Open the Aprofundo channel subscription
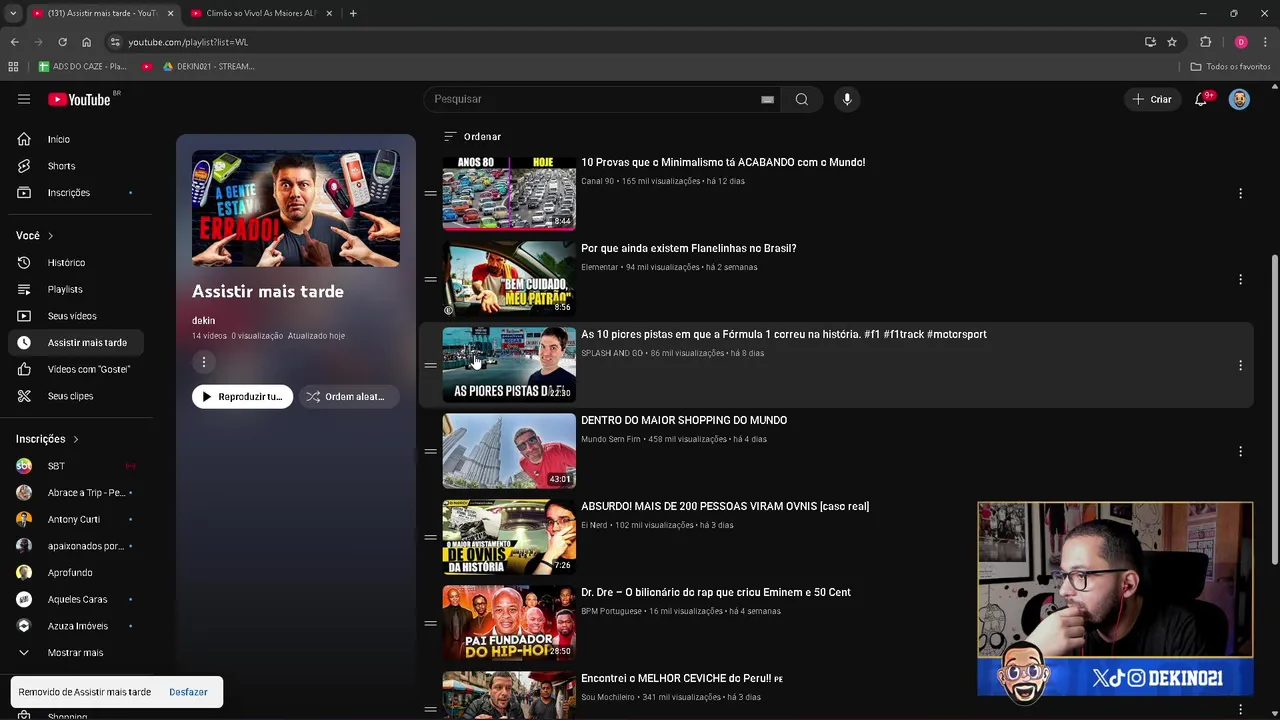1280x720 pixels. (75, 573)
